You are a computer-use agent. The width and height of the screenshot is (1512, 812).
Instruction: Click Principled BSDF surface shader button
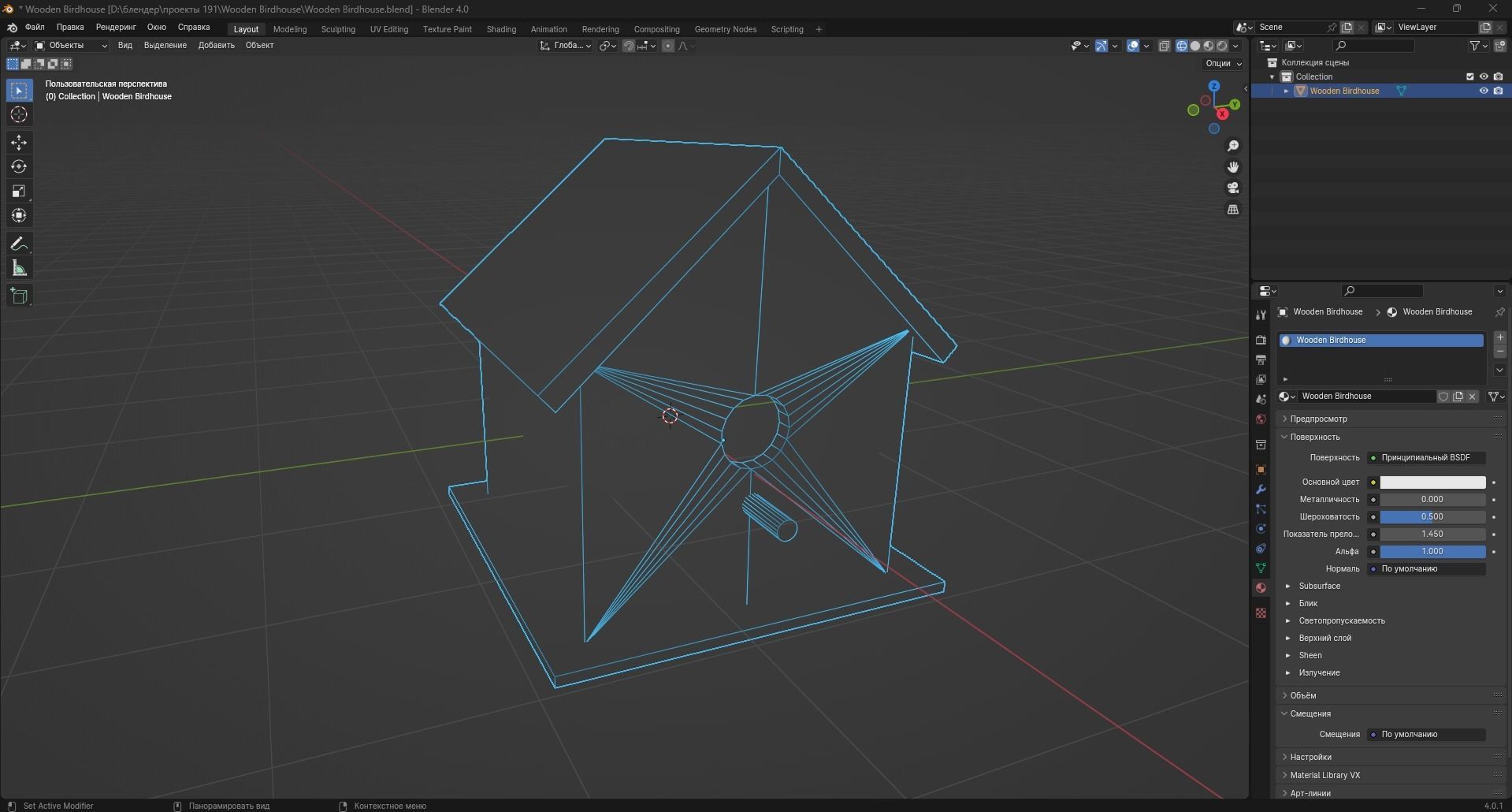(x=1426, y=457)
